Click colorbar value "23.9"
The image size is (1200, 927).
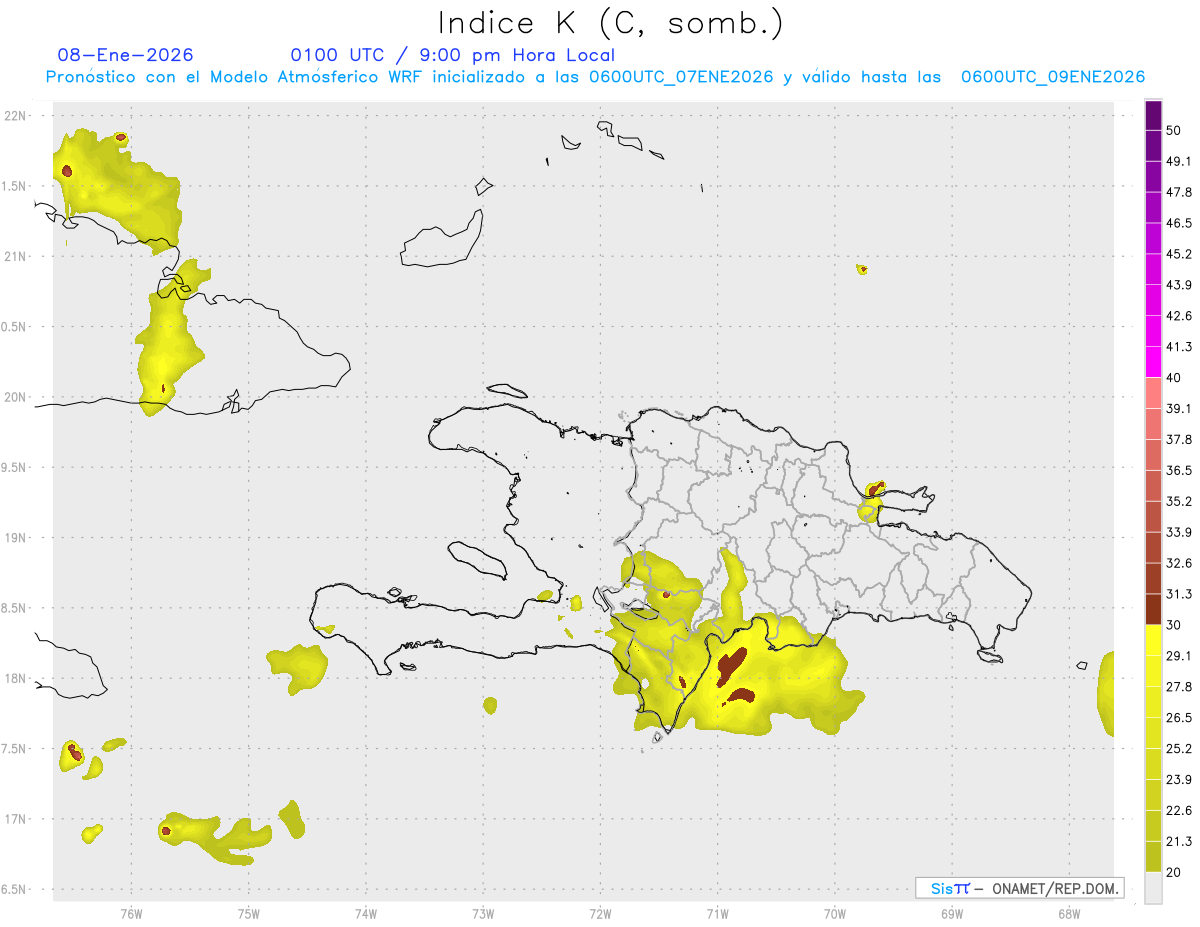pos(1179,780)
